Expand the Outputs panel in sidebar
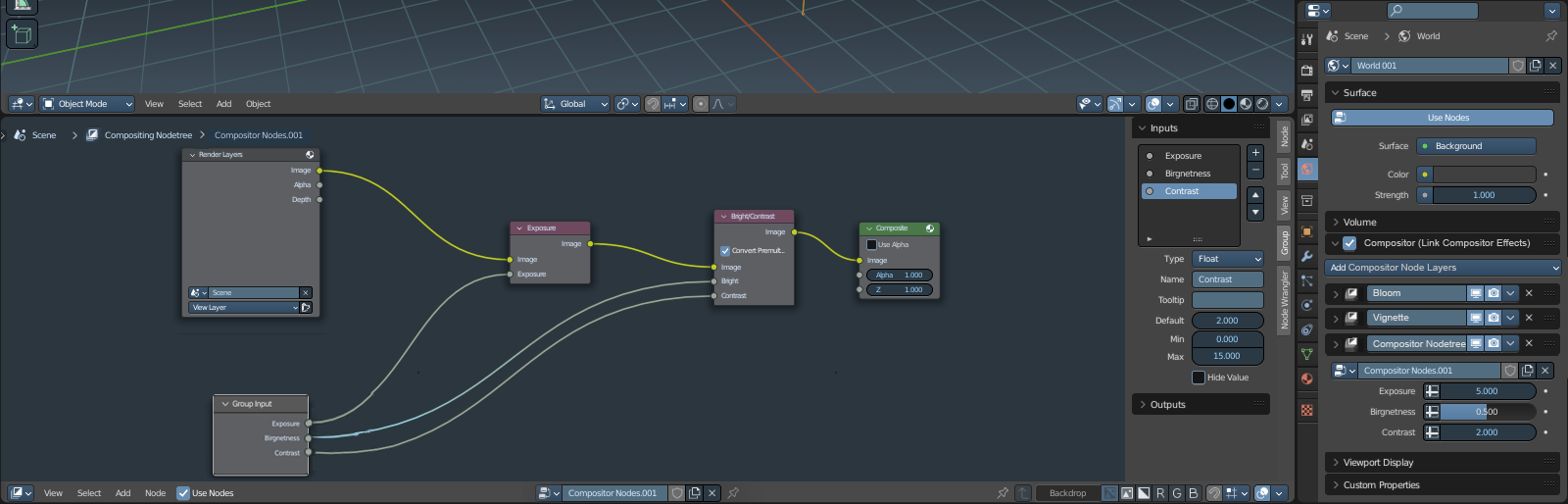 [x=1200, y=404]
